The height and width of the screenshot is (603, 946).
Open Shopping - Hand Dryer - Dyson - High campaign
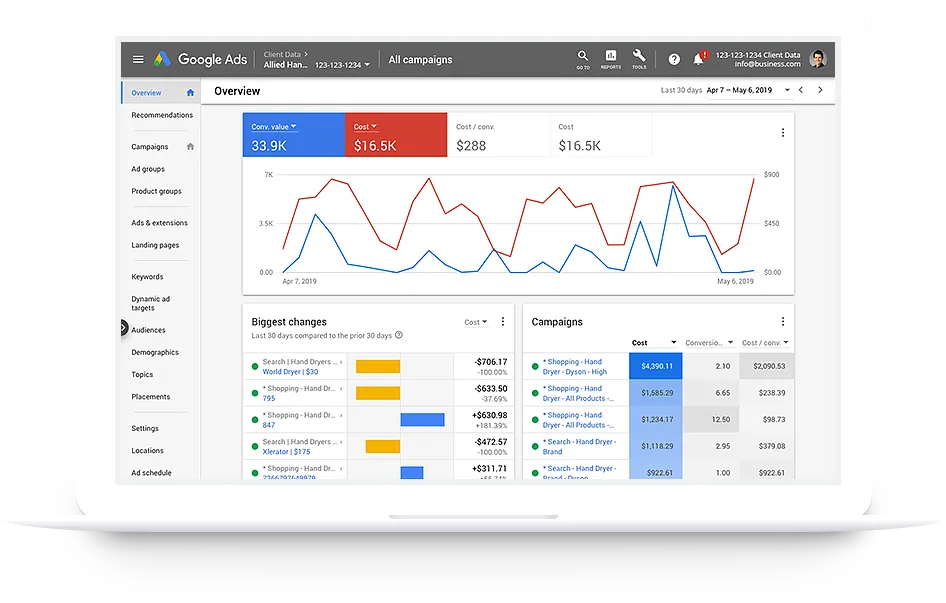(574, 367)
